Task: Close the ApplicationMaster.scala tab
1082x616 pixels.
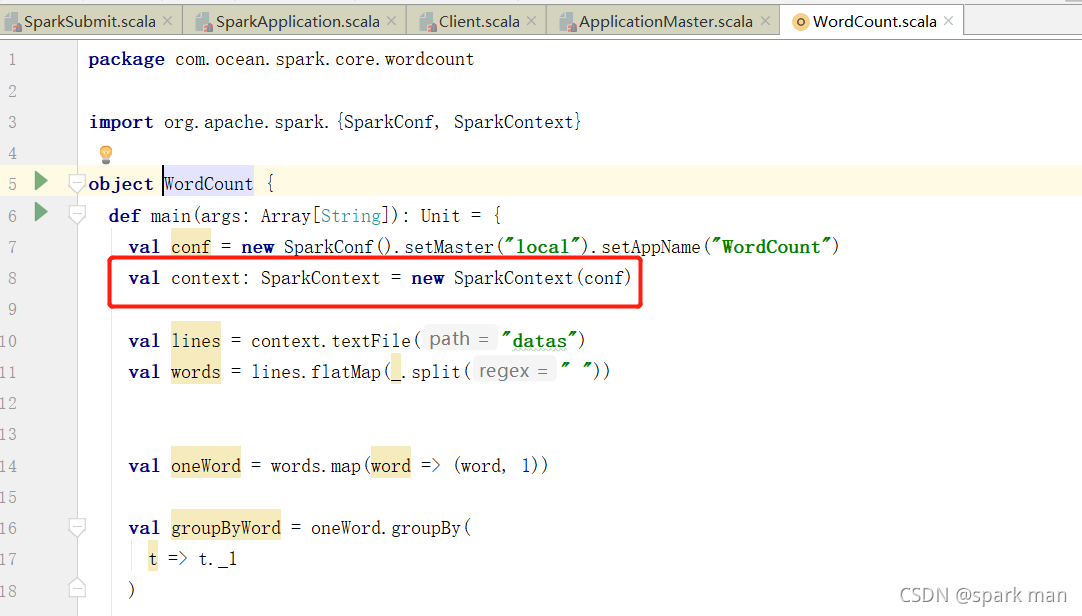Action: pos(765,21)
